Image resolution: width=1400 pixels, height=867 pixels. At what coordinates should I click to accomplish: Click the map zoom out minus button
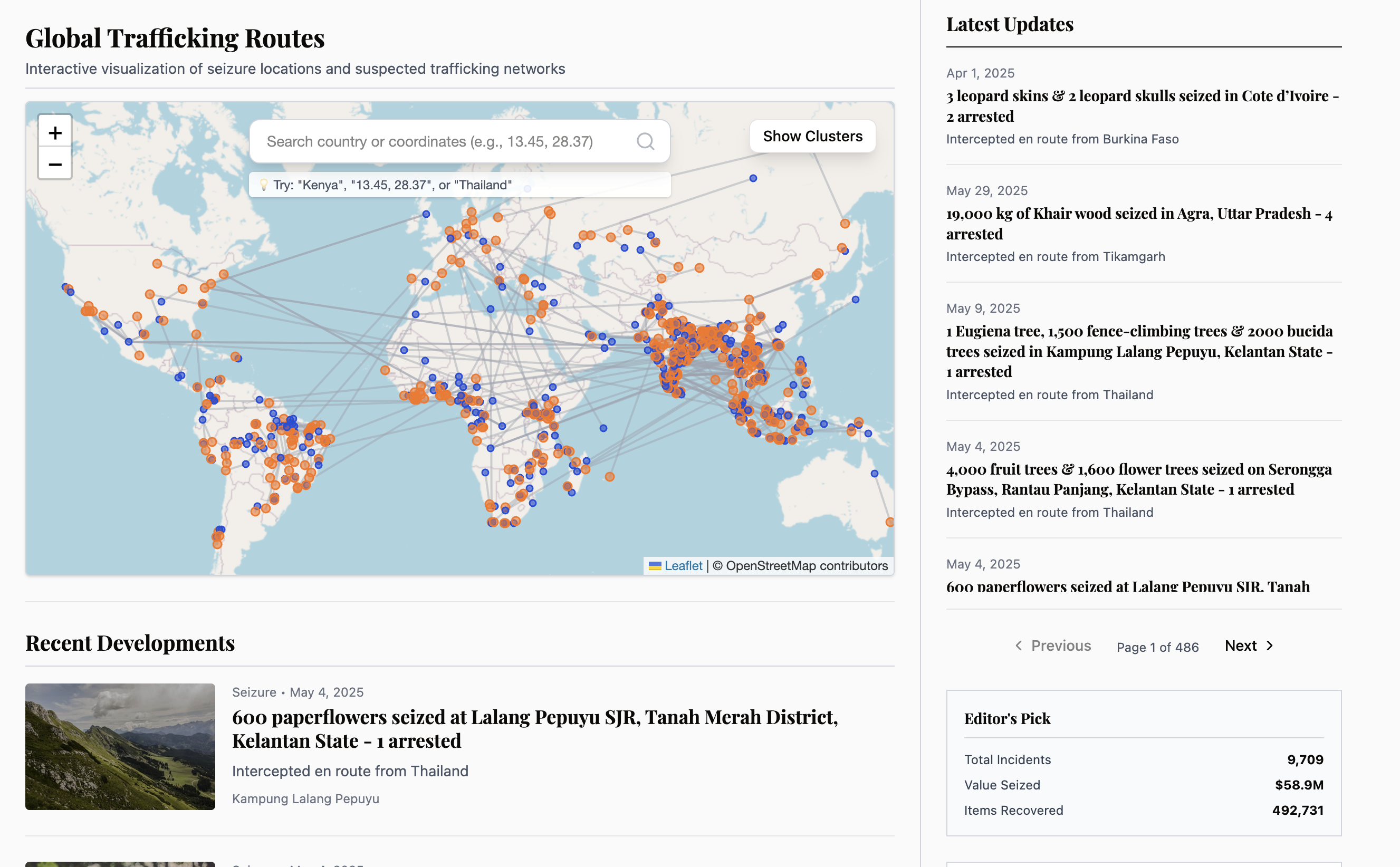point(54,165)
